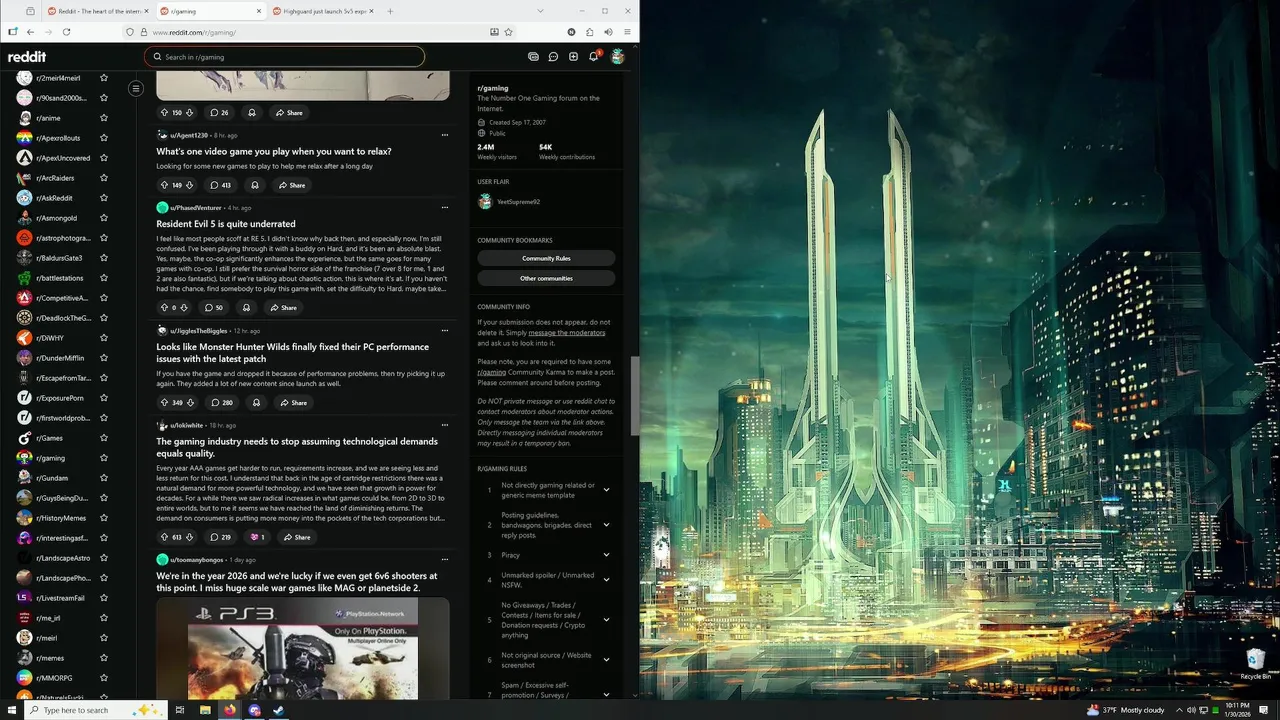Image resolution: width=1280 pixels, height=720 pixels.
Task: Click the browser address bar URL
Action: (x=195, y=32)
